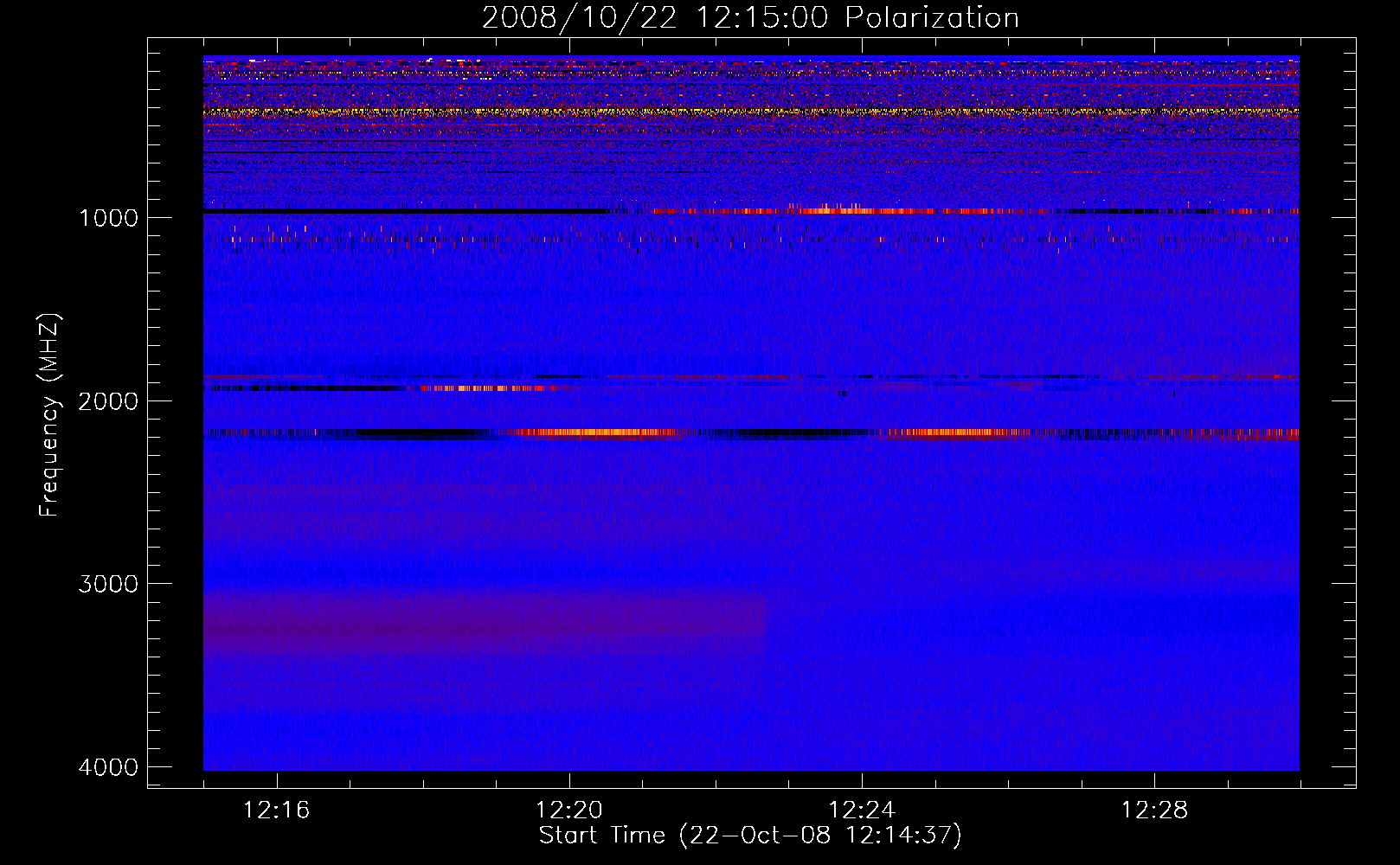Screen dimensions: 1400x865
Task: Click the 4000 frequency tick label
Action: point(108,767)
